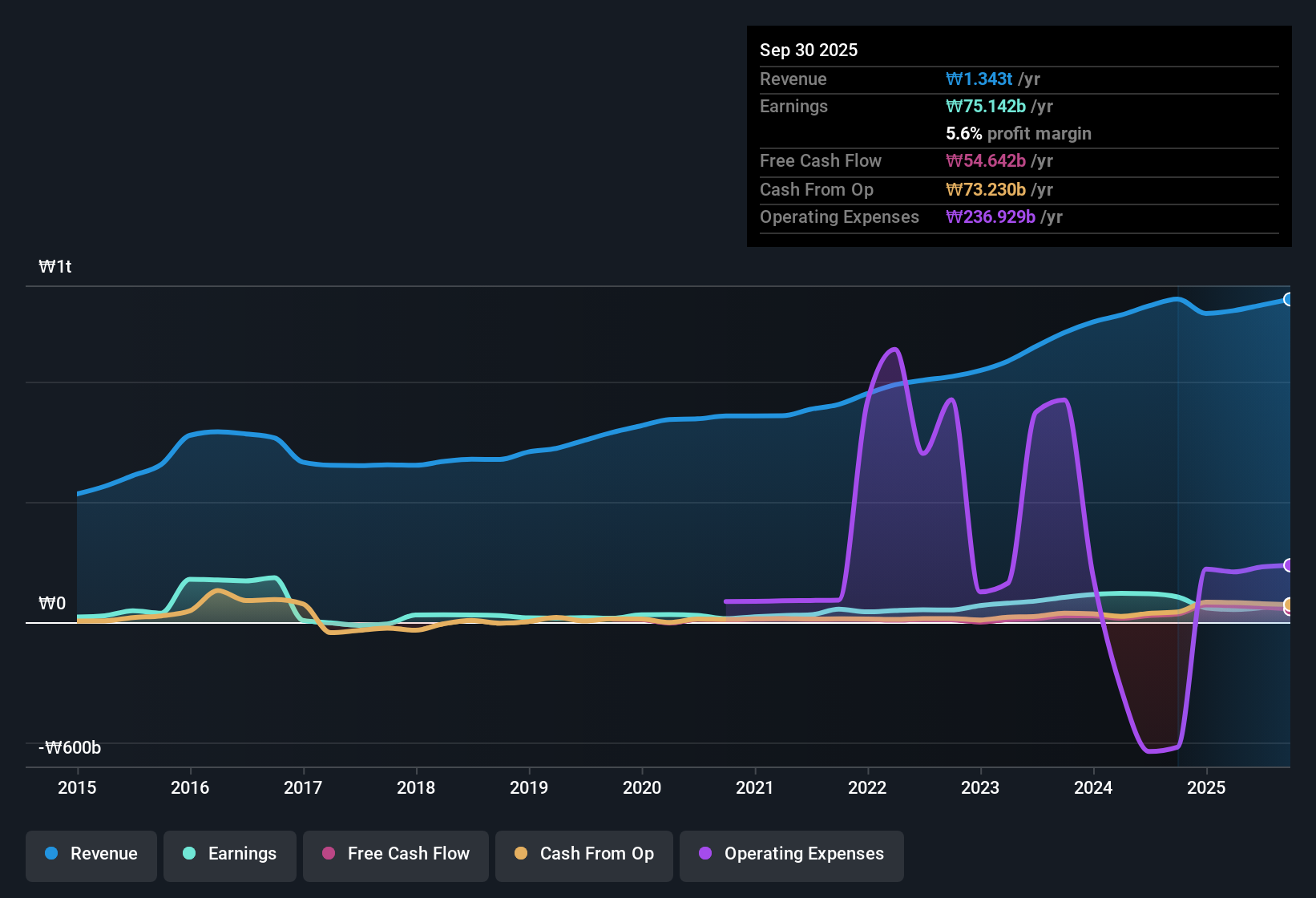
Task: Click the Sep 30 2025 tooltip header
Action: [809, 50]
